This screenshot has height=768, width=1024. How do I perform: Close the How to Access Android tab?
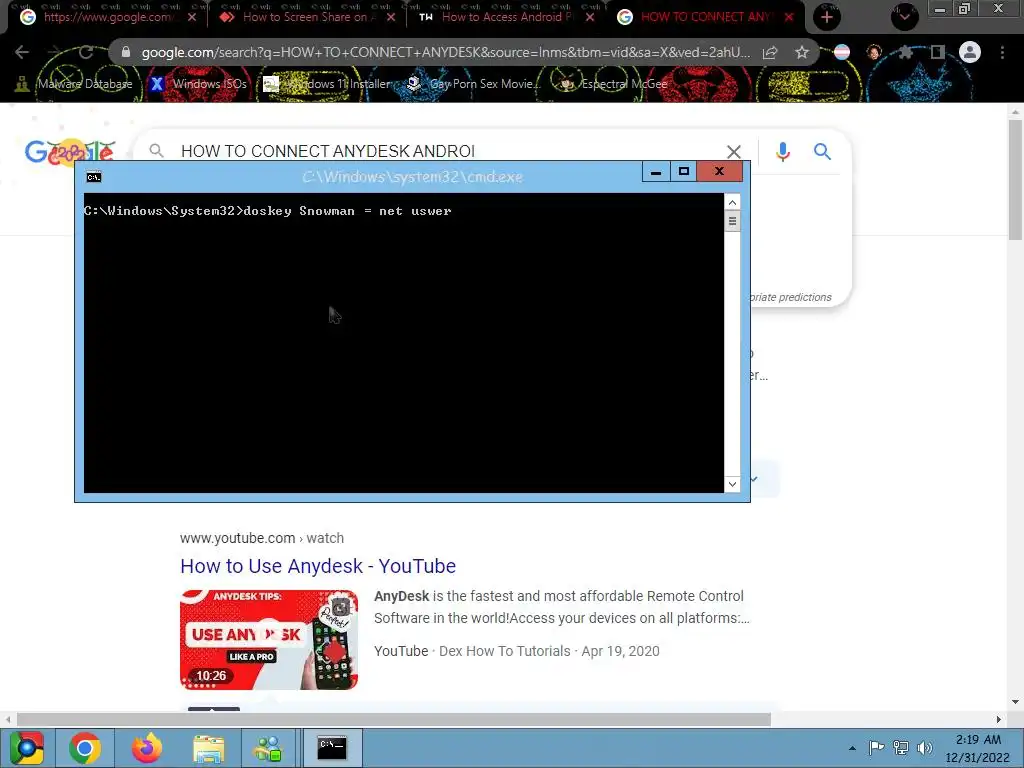coord(590,17)
